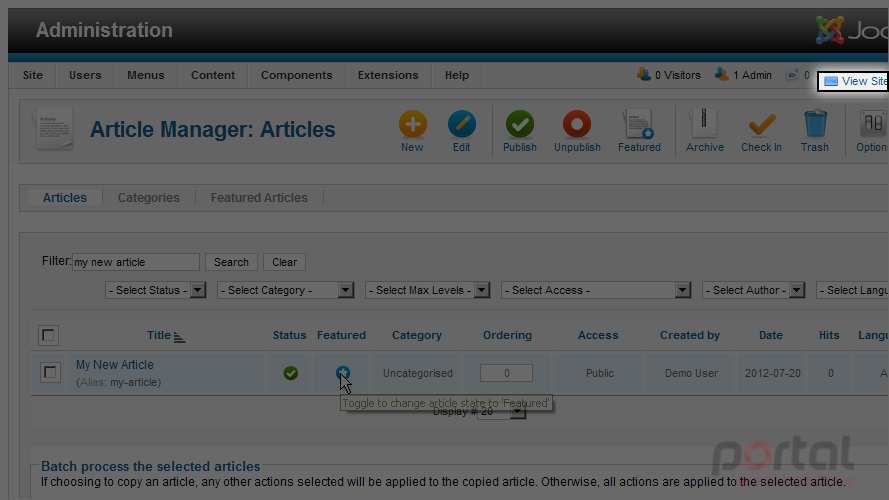The height and width of the screenshot is (500, 889).
Task: Click the ordering value field showing 0
Action: pos(506,373)
